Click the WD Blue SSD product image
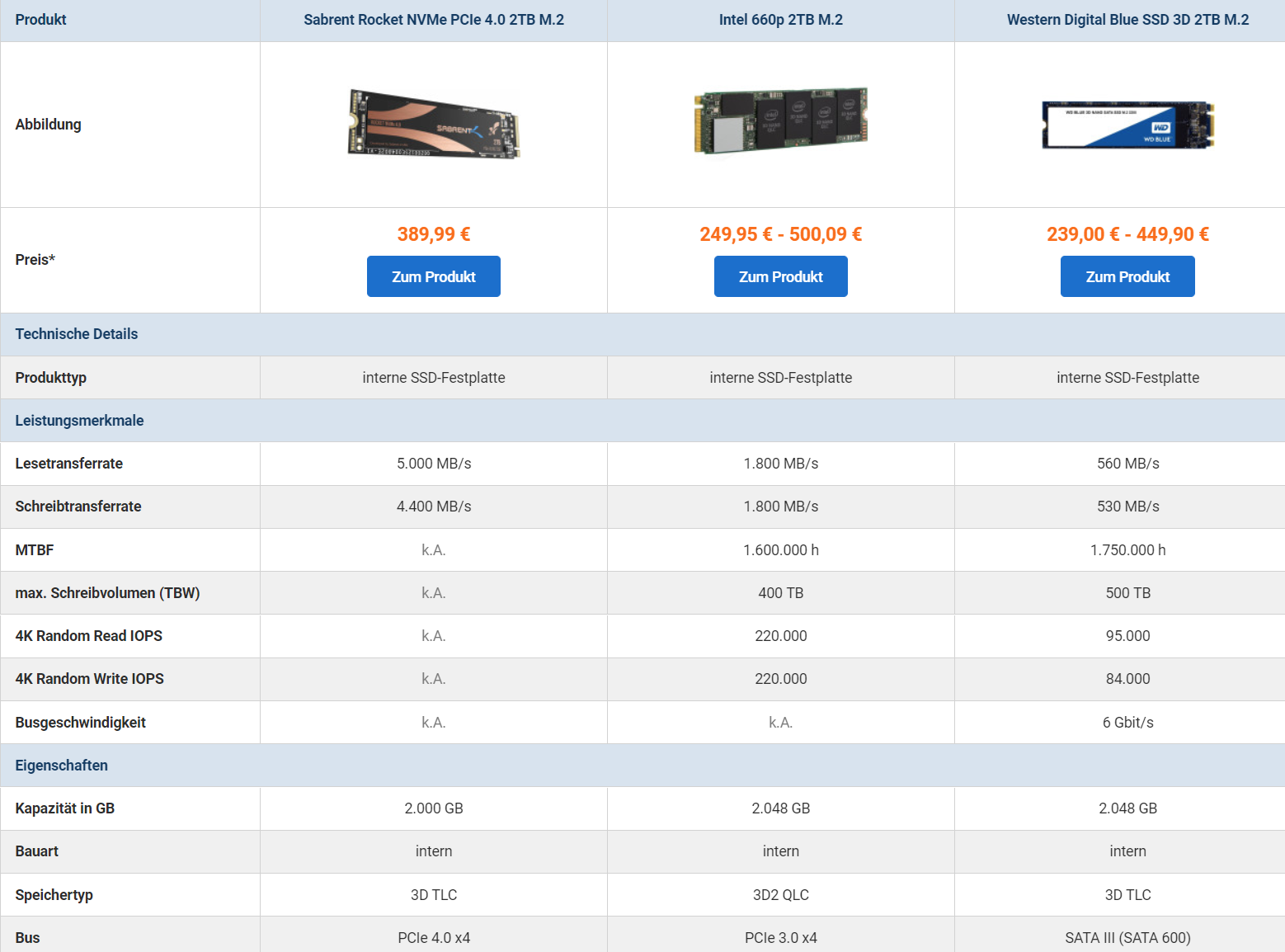 (x=1127, y=125)
